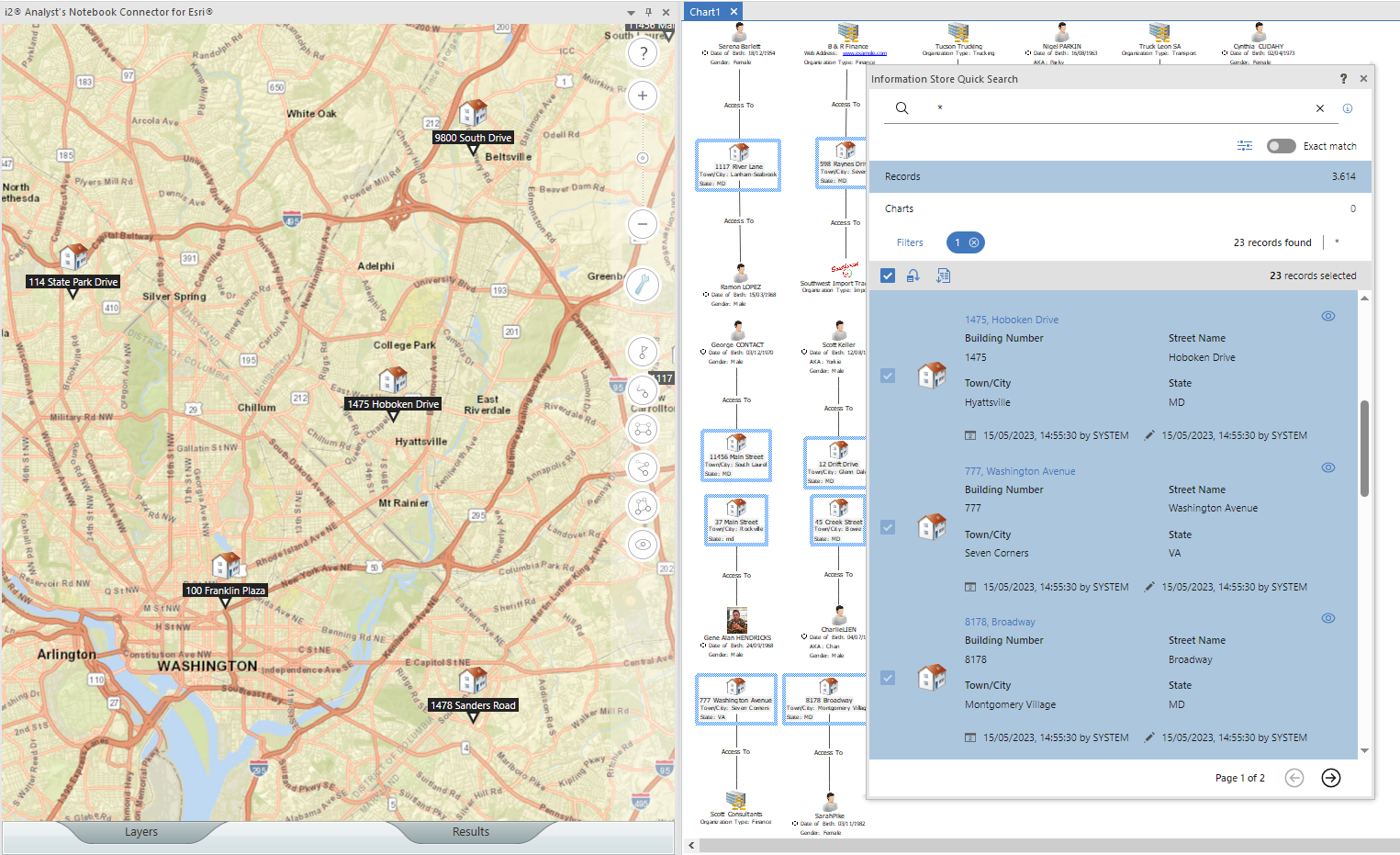Viewport: 1400px width, 855px height.
Task: Open the www.example.com link for B&R Finance
Action: point(864,53)
